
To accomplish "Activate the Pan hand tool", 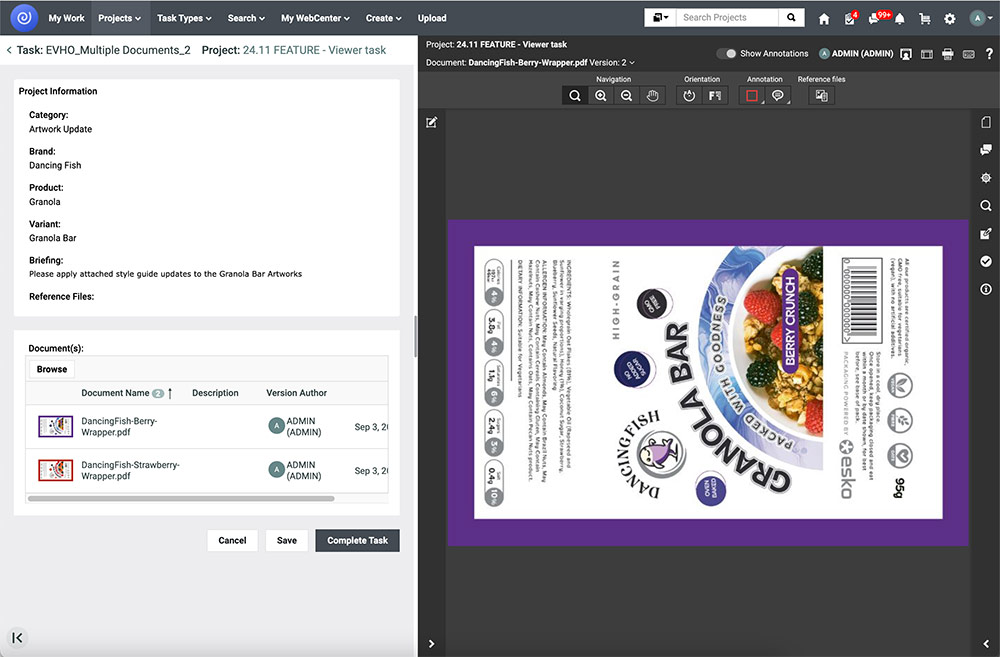I will tap(652, 96).
